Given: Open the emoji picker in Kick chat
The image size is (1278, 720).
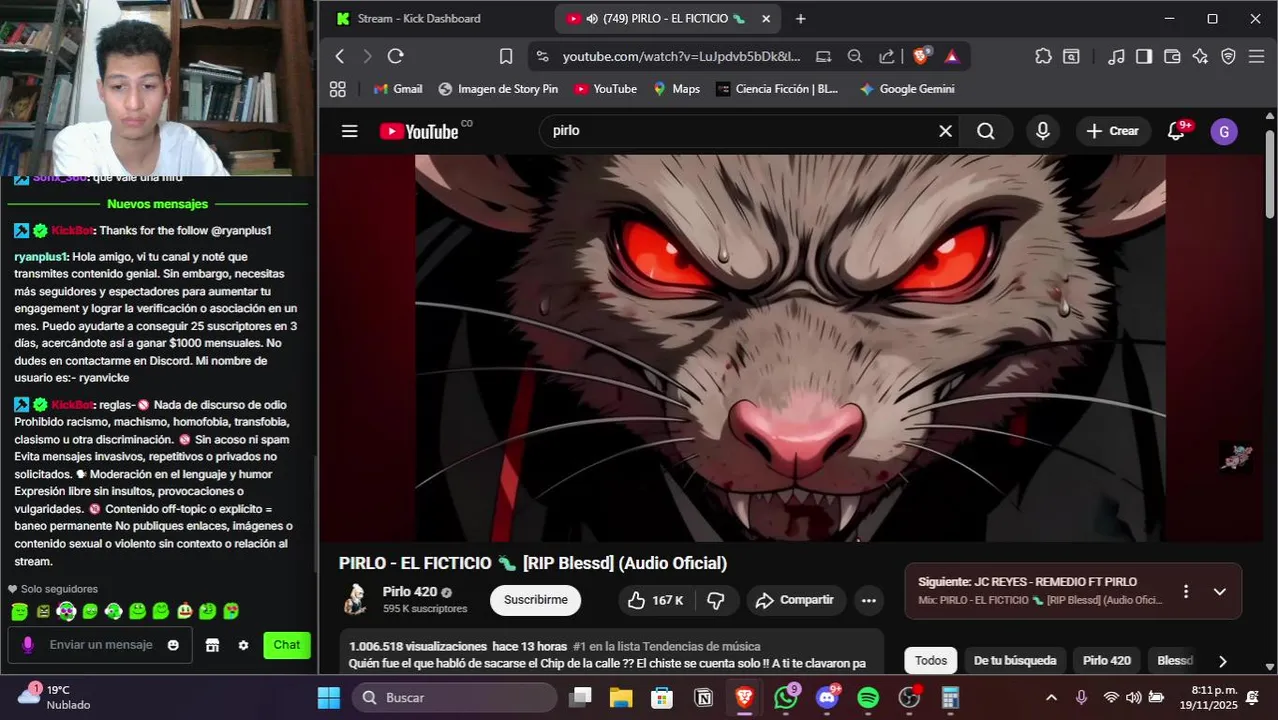Looking at the screenshot, I should (173, 645).
